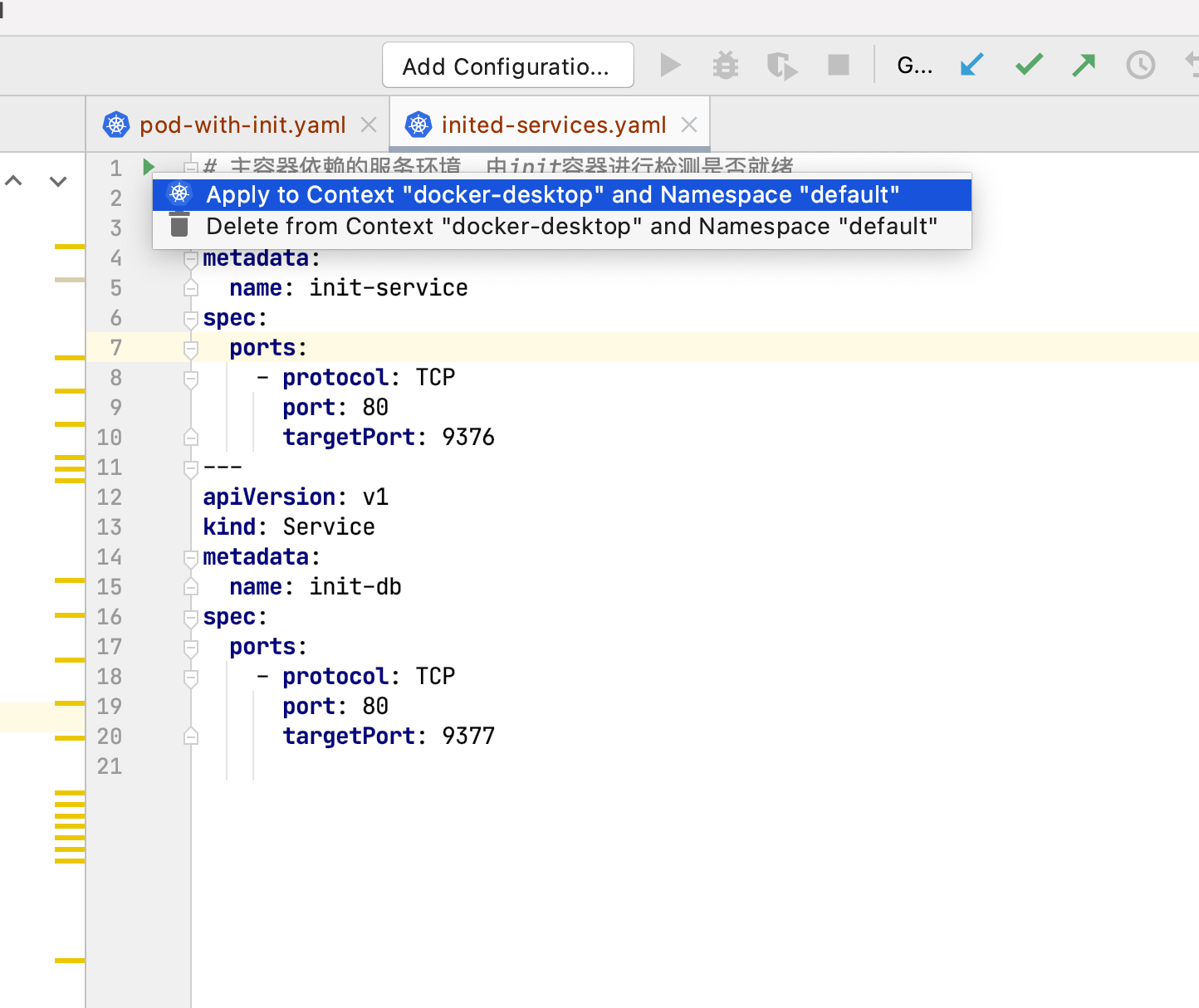Collapse the protocol fold on line 8
This screenshot has width=1199, height=1008.
[191, 378]
